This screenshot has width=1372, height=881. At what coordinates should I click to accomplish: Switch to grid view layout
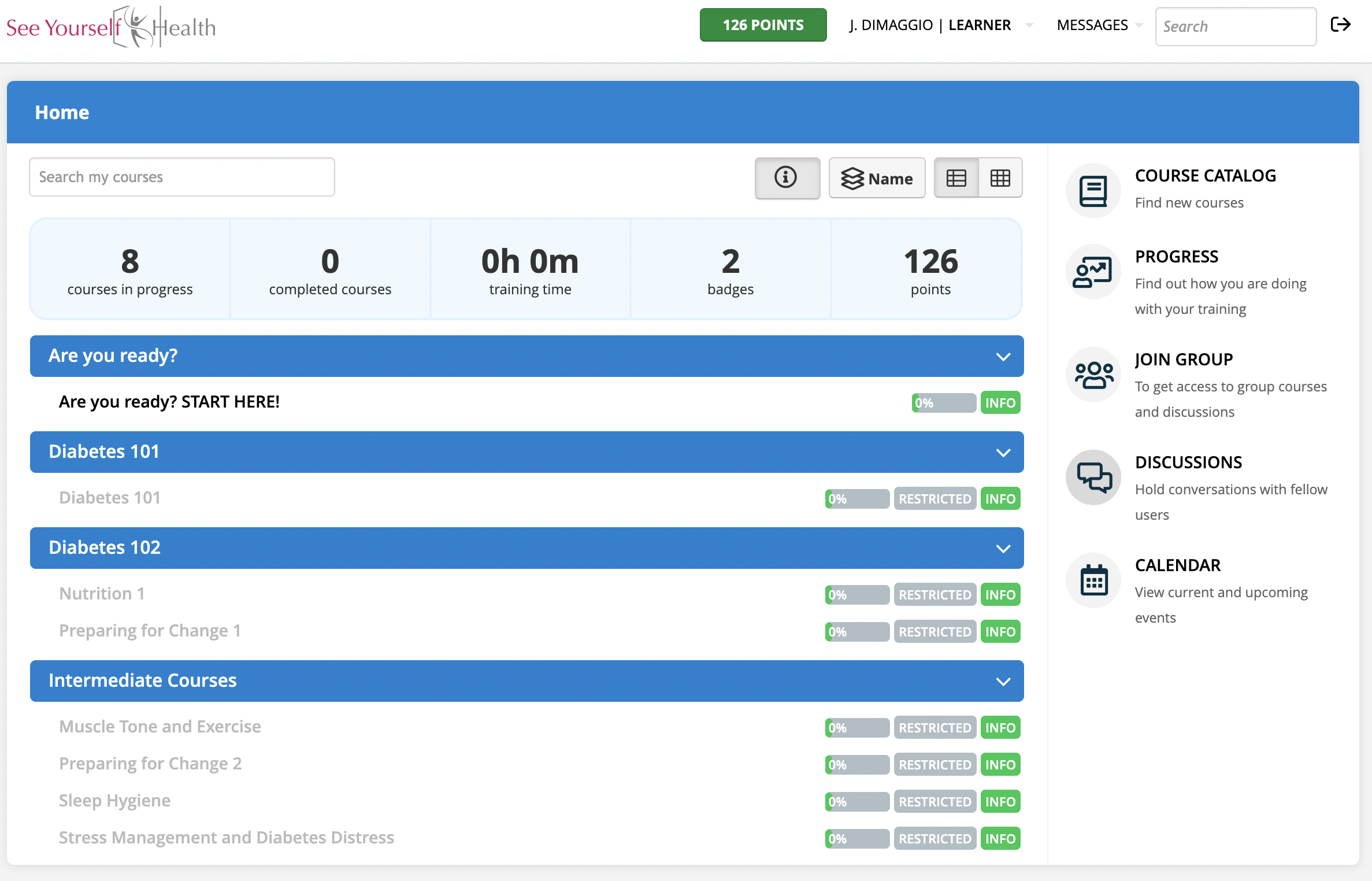tap(1000, 178)
